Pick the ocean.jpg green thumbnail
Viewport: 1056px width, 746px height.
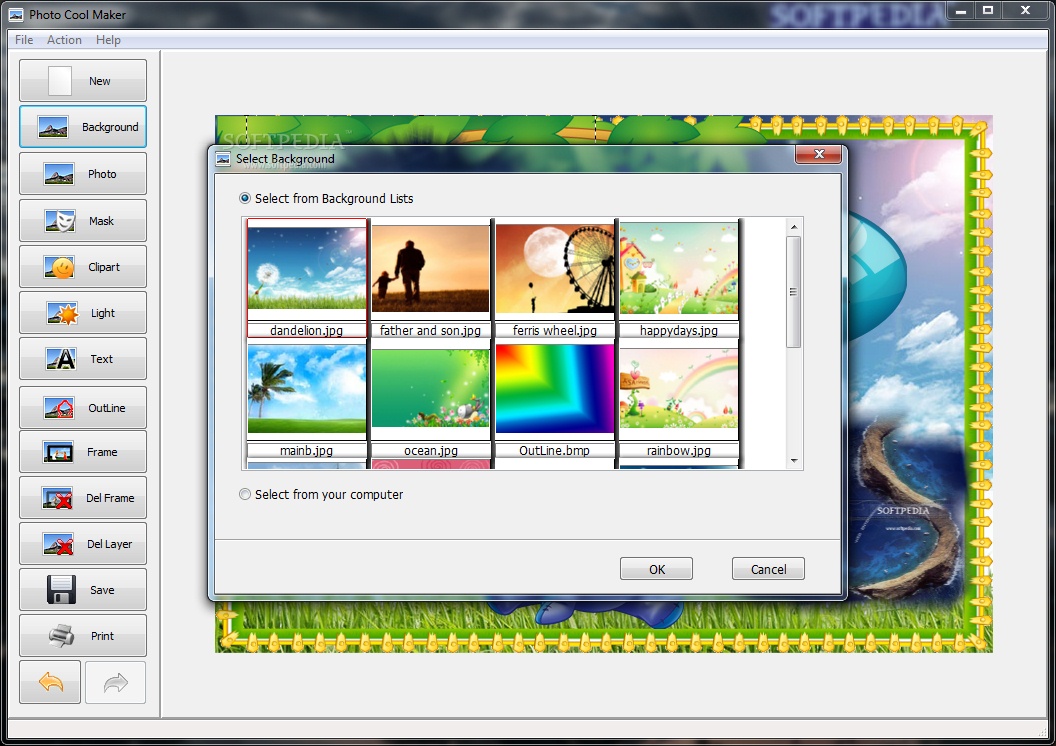(x=430, y=387)
